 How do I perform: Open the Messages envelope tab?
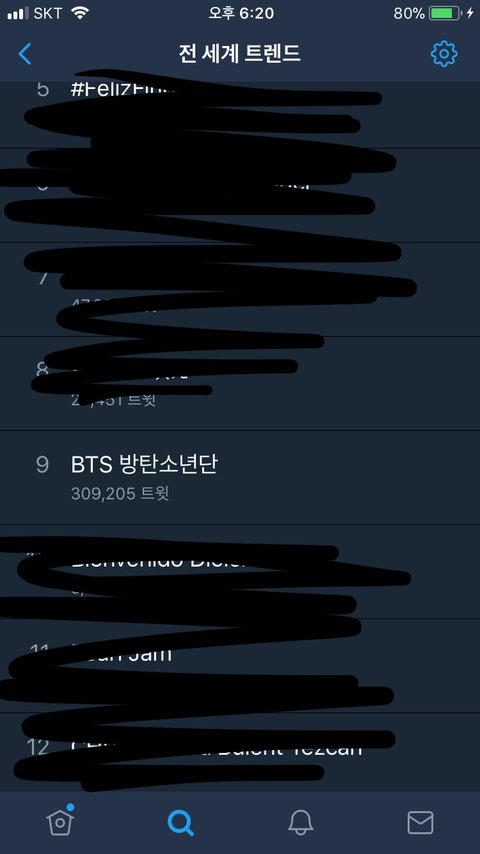(x=420, y=822)
